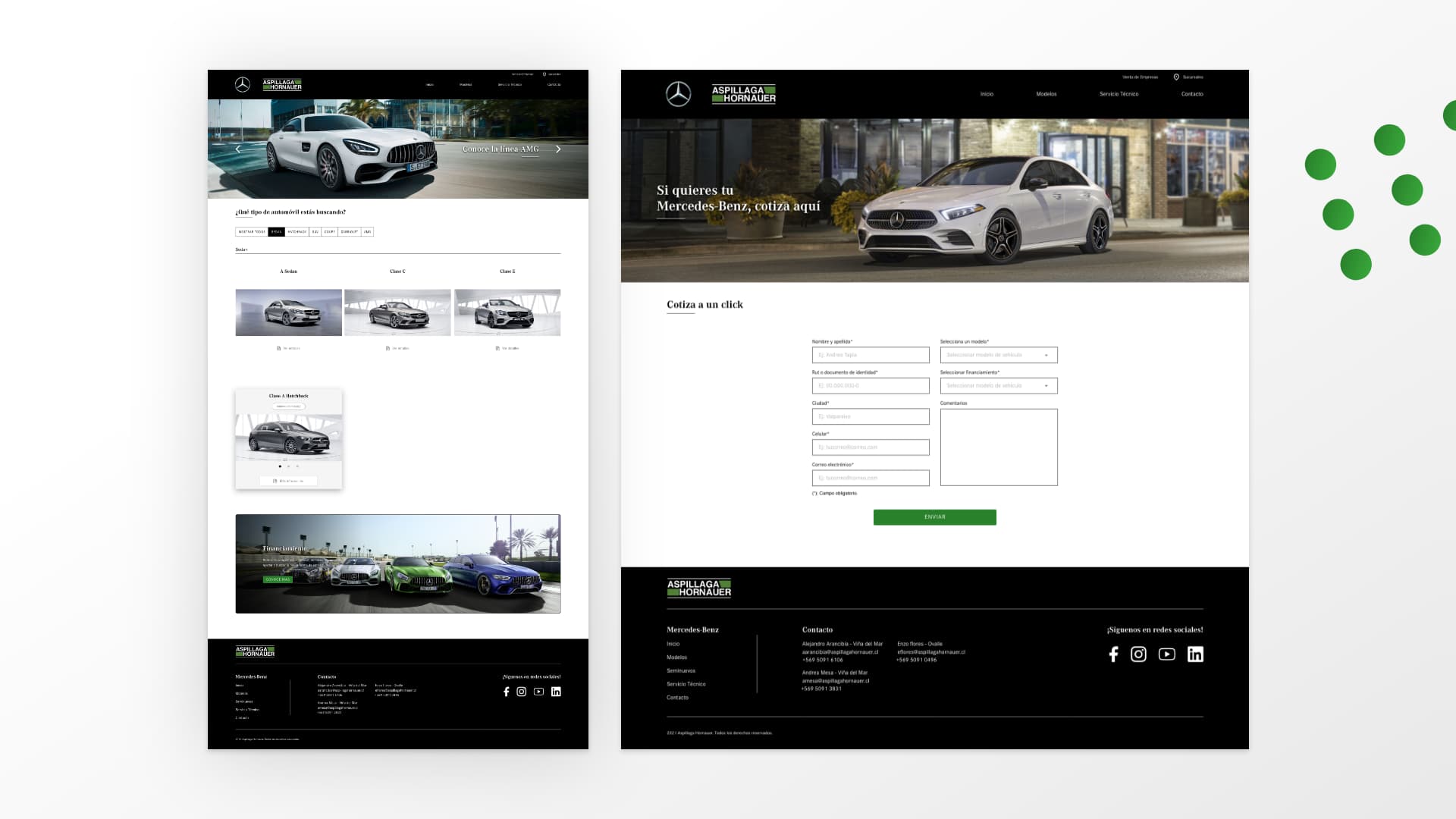Click 'Conoce la línea AMG' hero text
Screen dimensions: 1456x819
(x=500, y=149)
